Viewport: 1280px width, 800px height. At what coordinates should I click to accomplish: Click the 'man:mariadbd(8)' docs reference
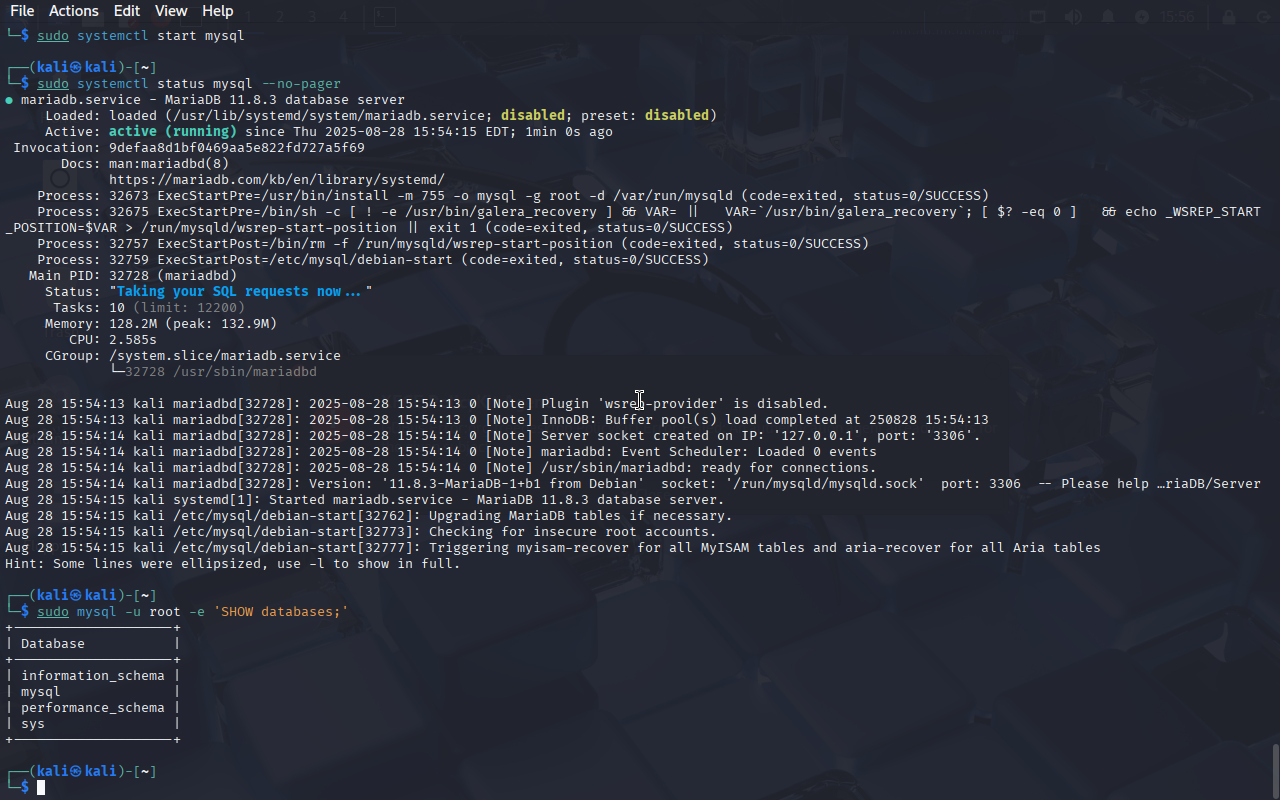pos(169,163)
